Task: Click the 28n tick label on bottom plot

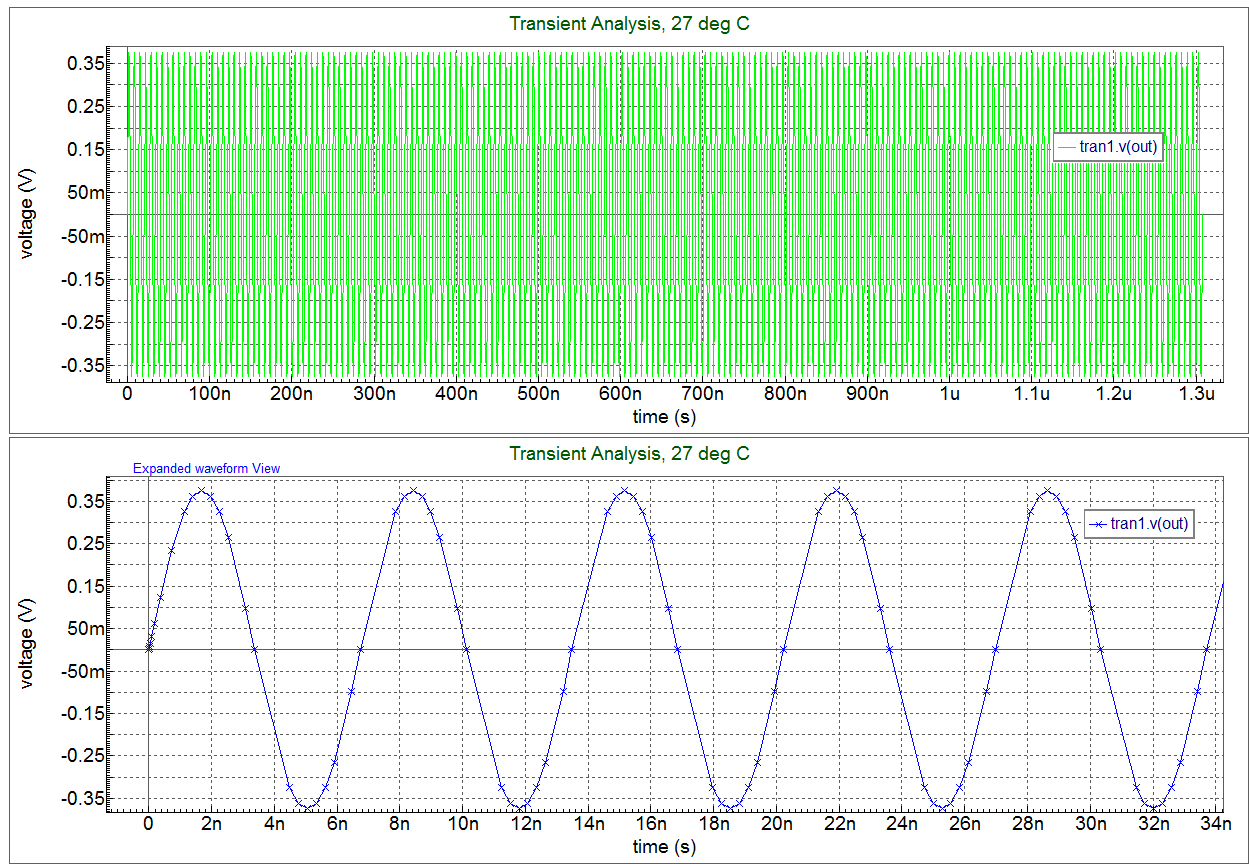Action: [1028, 825]
